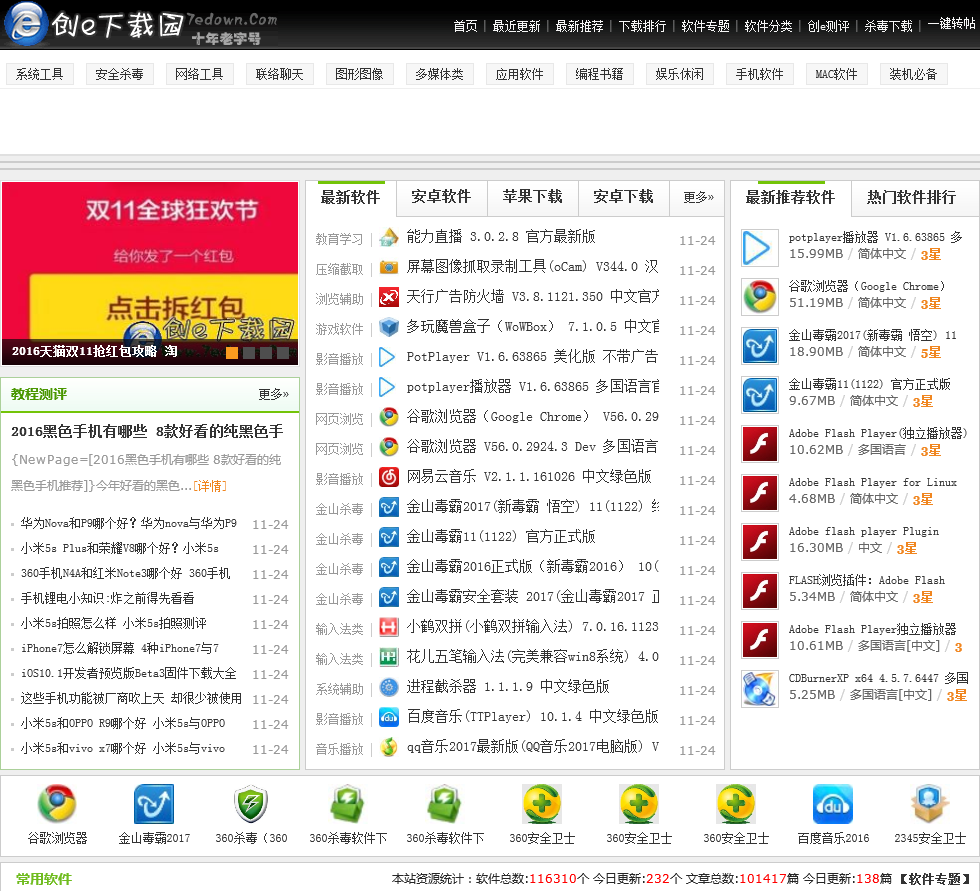Open the 装机必备 category button
This screenshot has width=980, height=891.
click(913, 74)
